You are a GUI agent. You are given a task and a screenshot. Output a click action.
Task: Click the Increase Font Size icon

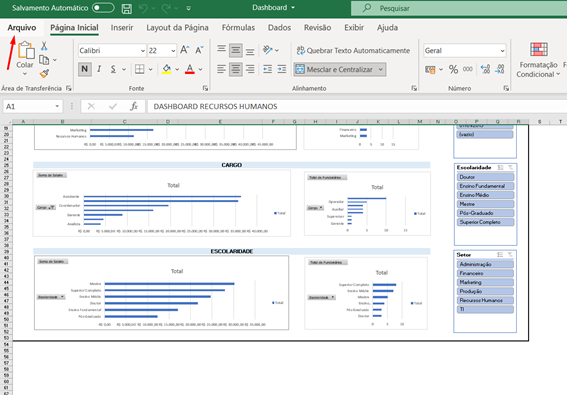click(x=184, y=50)
